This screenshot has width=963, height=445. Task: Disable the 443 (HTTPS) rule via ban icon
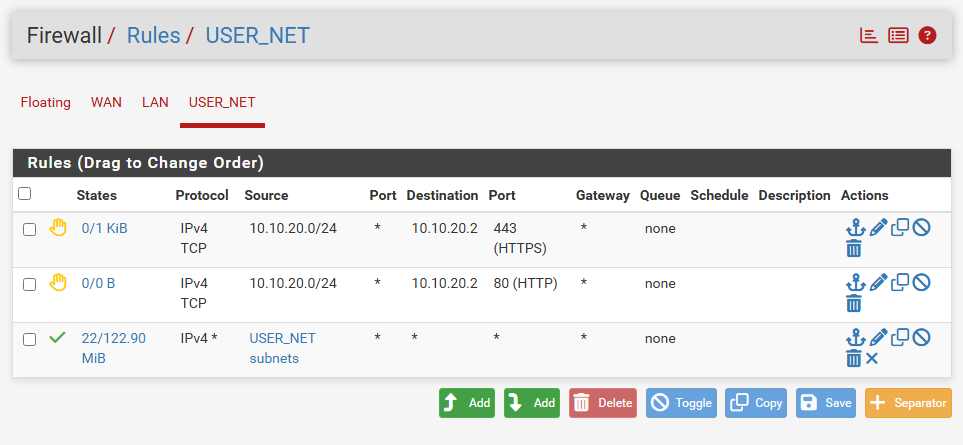pos(921,228)
